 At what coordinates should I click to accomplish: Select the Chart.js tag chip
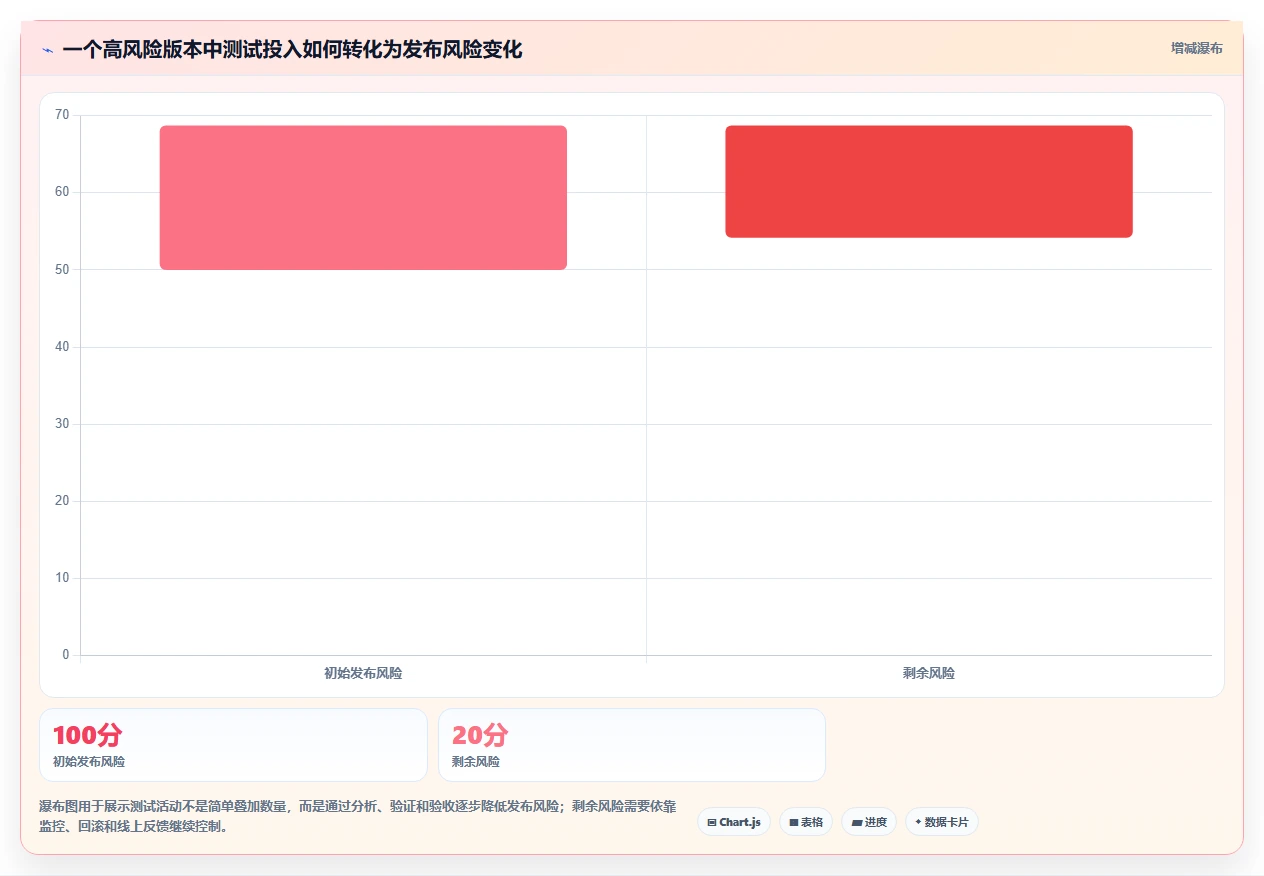734,822
